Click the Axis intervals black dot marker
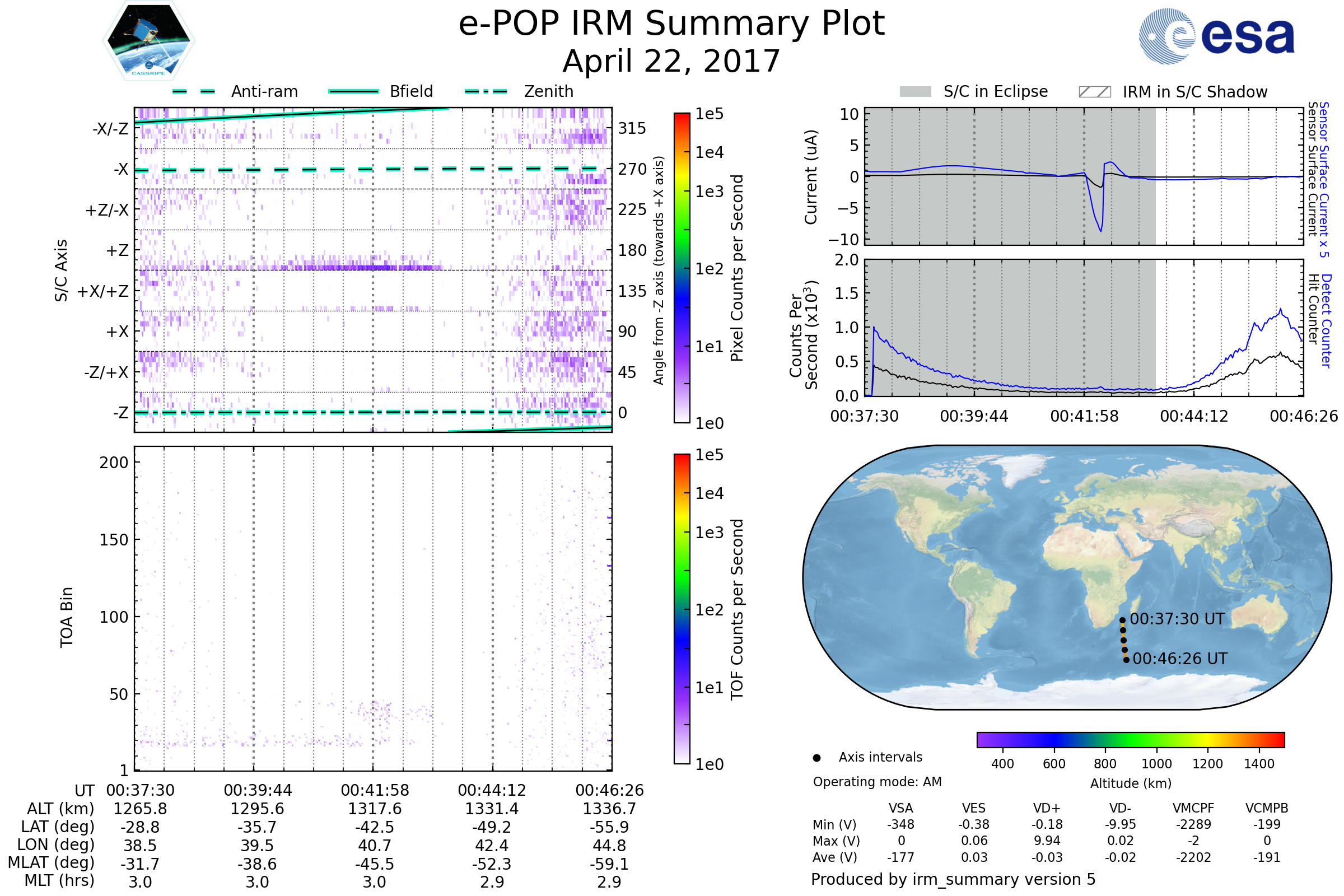This screenshot has width=1344, height=896. point(816,758)
